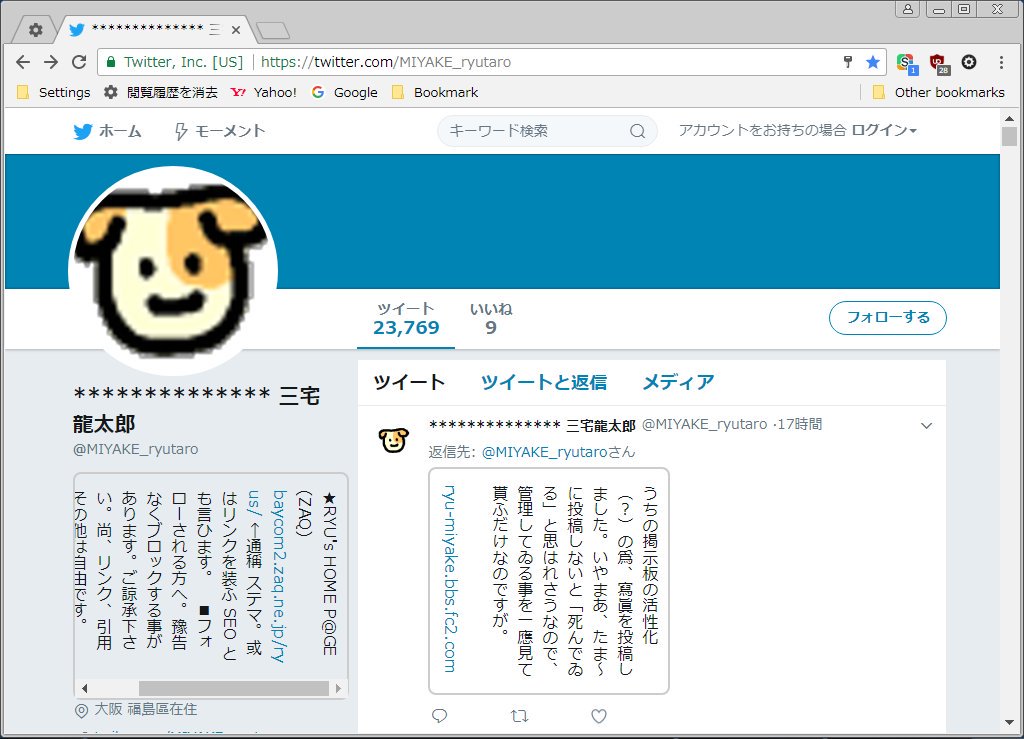Open ryu-miyake.bbs.fc2.com link in tweet
The height and width of the screenshot is (739, 1024).
pyautogui.click(x=449, y=578)
